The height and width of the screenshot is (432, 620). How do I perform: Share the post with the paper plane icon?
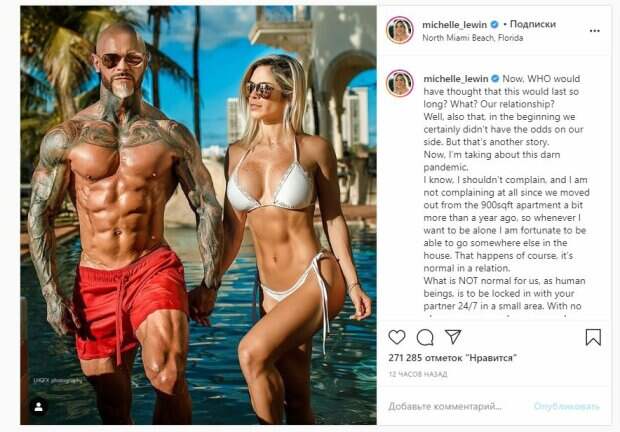(453, 336)
